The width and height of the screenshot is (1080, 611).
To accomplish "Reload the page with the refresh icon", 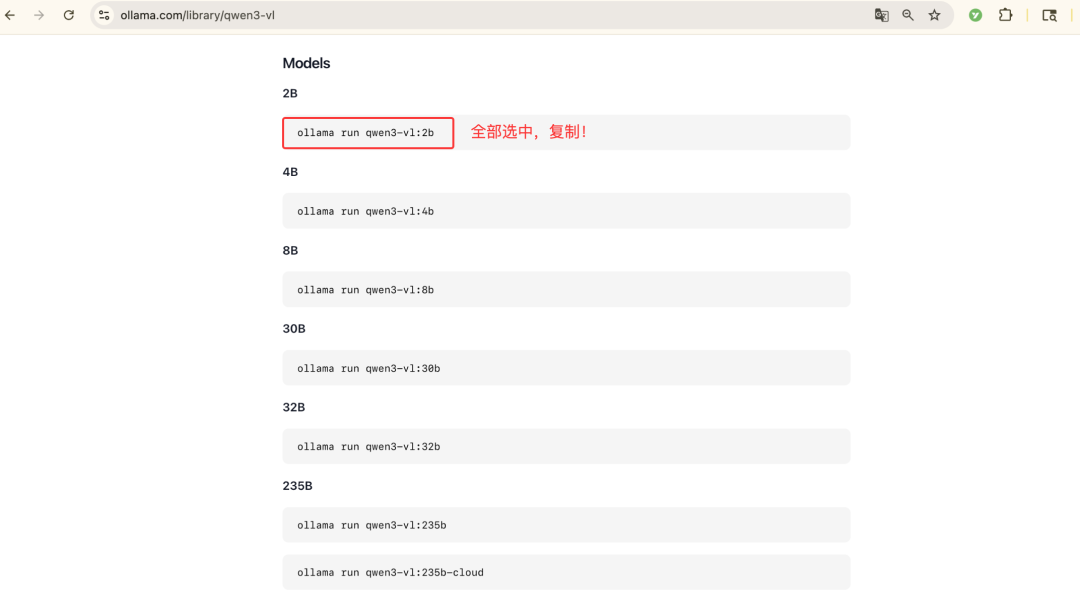I will 69,15.
